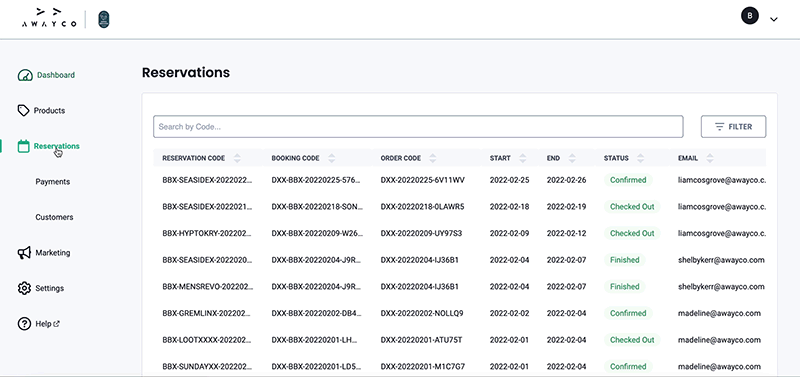Image resolution: width=800 pixels, height=377 pixels.
Task: Click the Reservations calendar icon
Action: pos(23,146)
